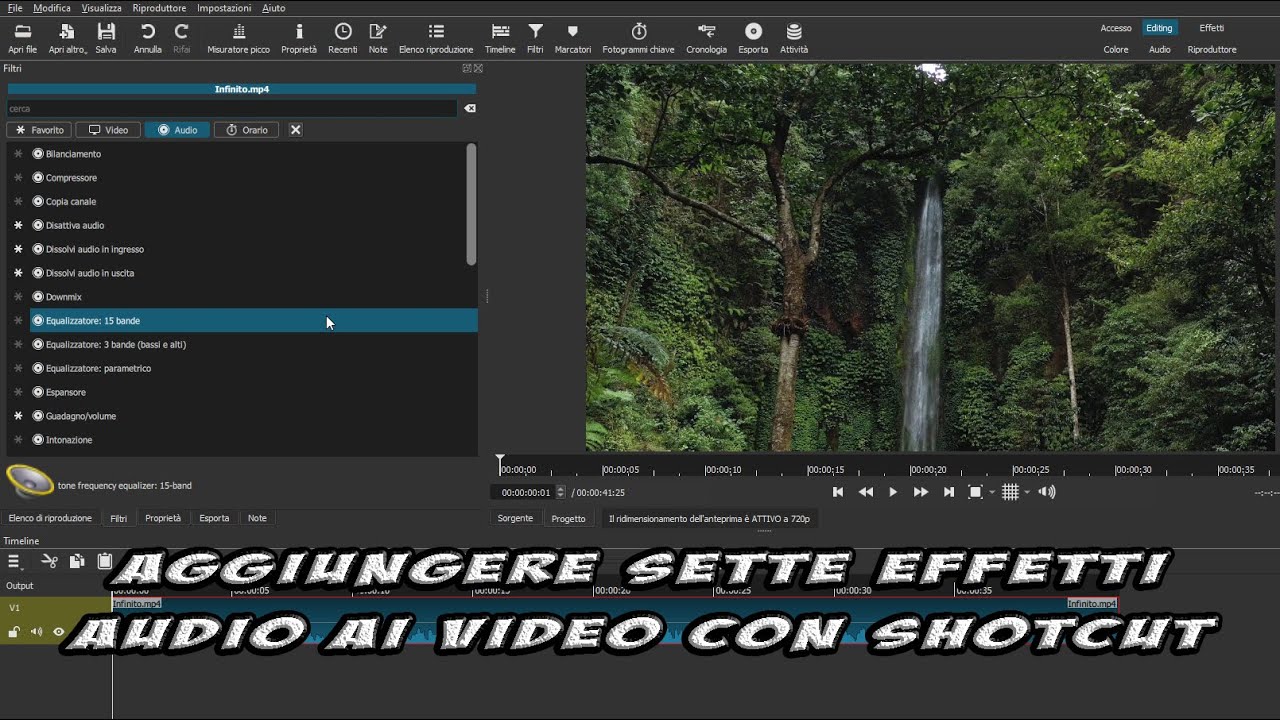Skip to the previous point in player
Viewport: 1280px width, 720px height.
(x=838, y=492)
